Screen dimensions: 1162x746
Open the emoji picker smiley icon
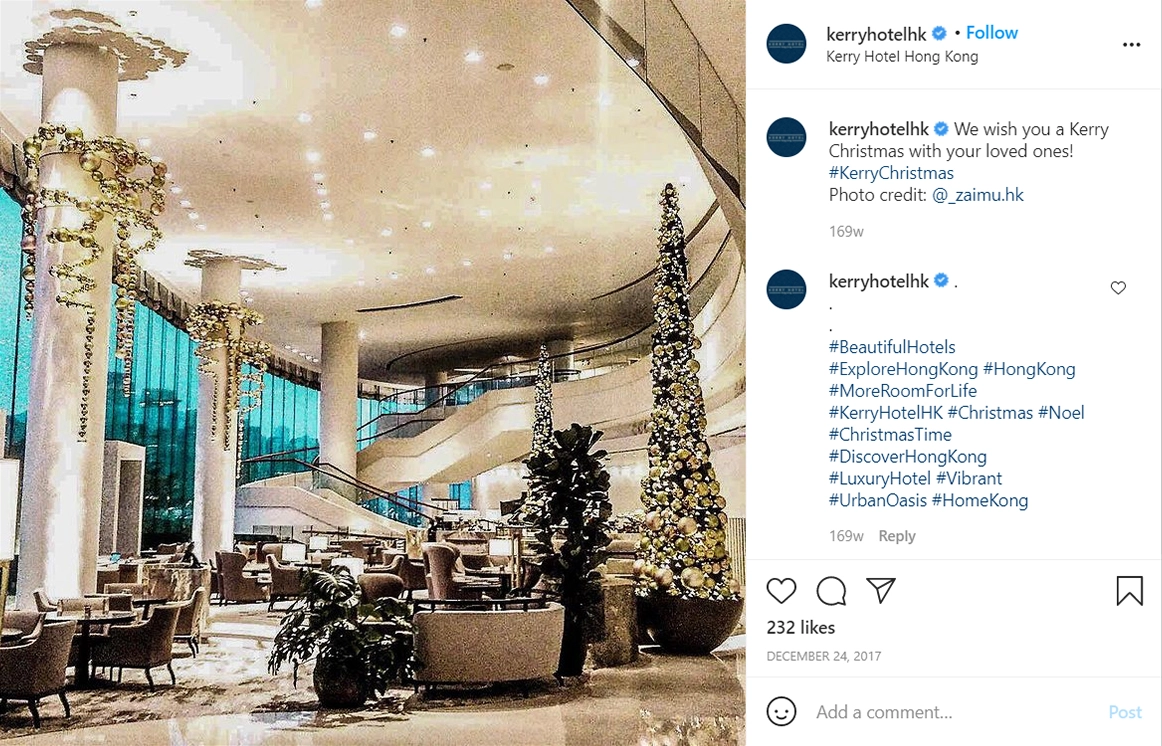pyautogui.click(x=781, y=711)
